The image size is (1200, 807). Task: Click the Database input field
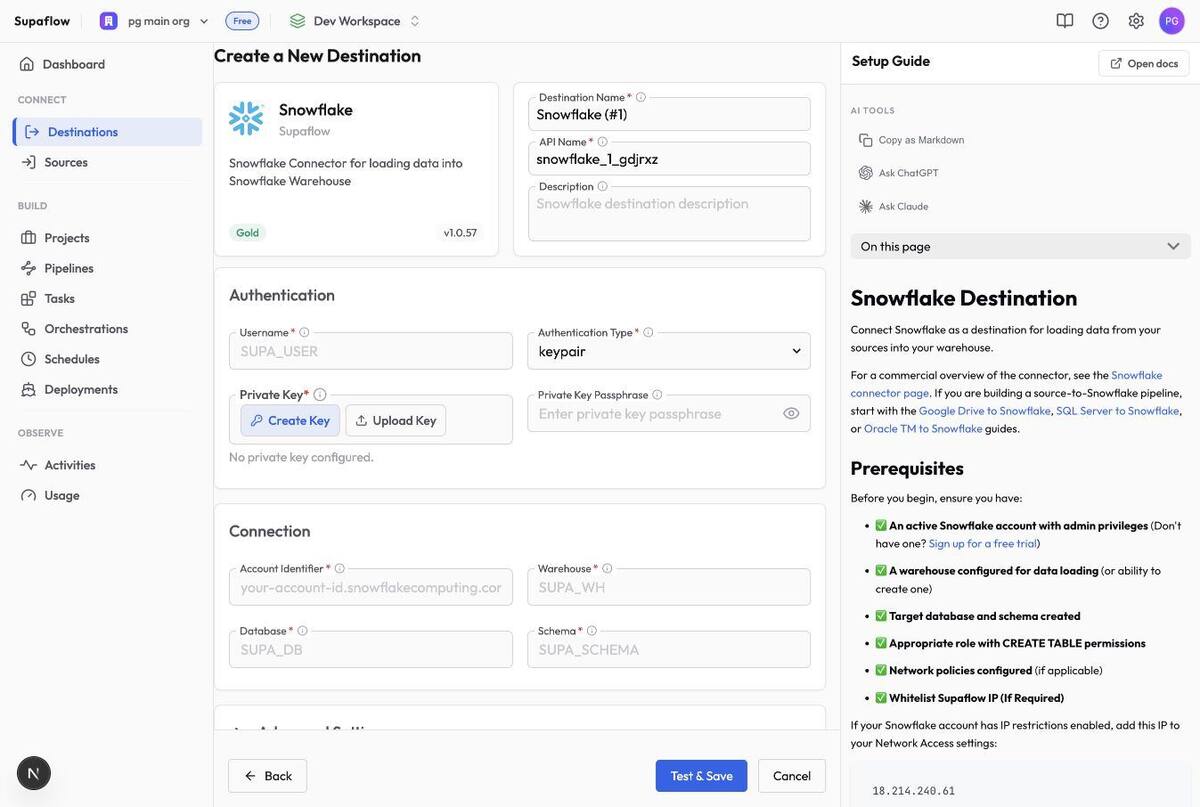tap(371, 649)
